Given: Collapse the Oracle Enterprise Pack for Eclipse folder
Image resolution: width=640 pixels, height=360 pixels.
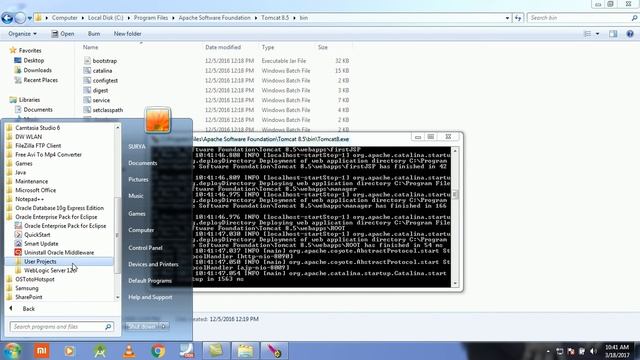Looking at the screenshot, I should [x=56, y=217].
